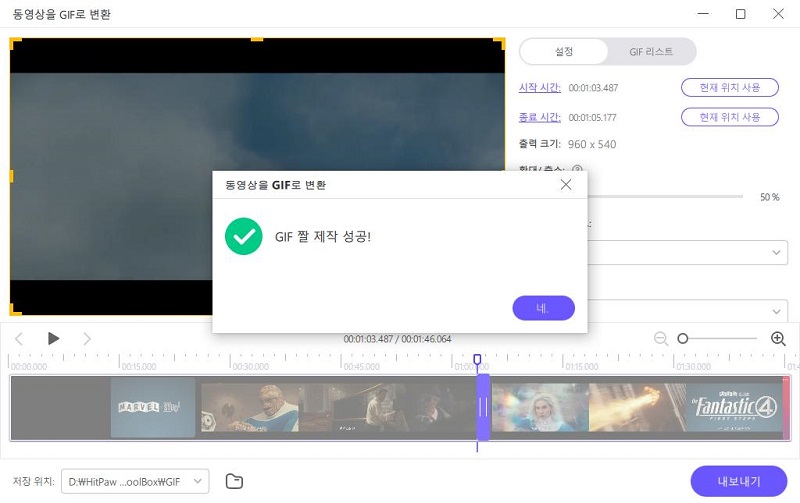Use current position for start time

(730, 88)
